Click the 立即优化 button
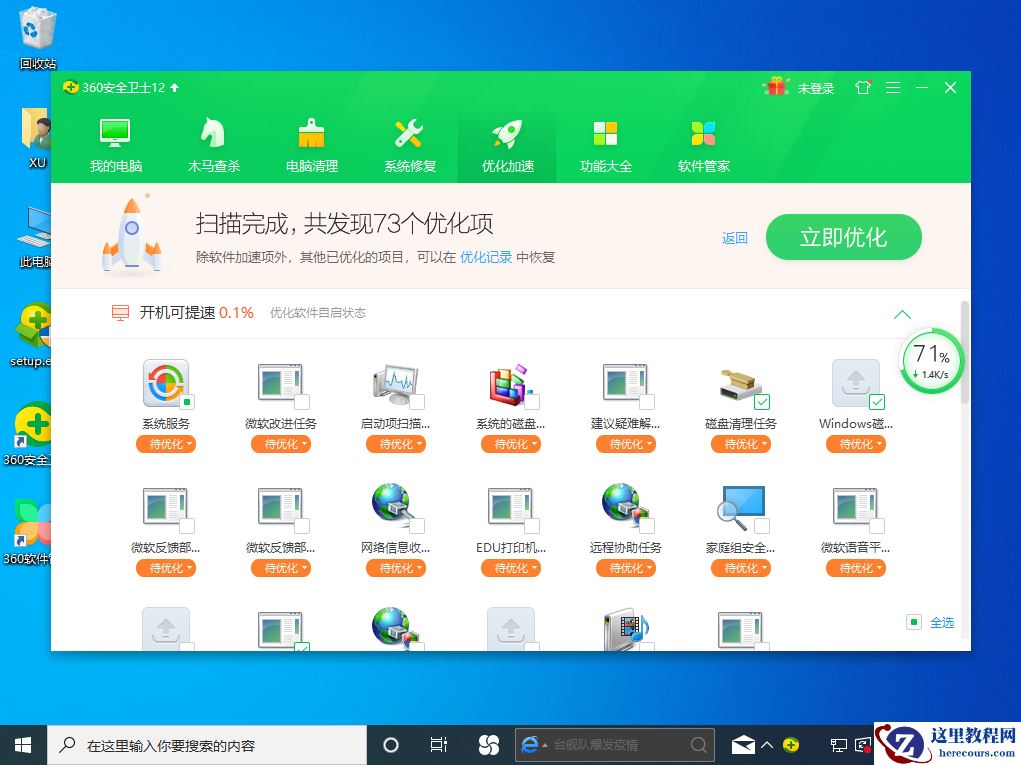This screenshot has height=765, width=1021. 843,237
